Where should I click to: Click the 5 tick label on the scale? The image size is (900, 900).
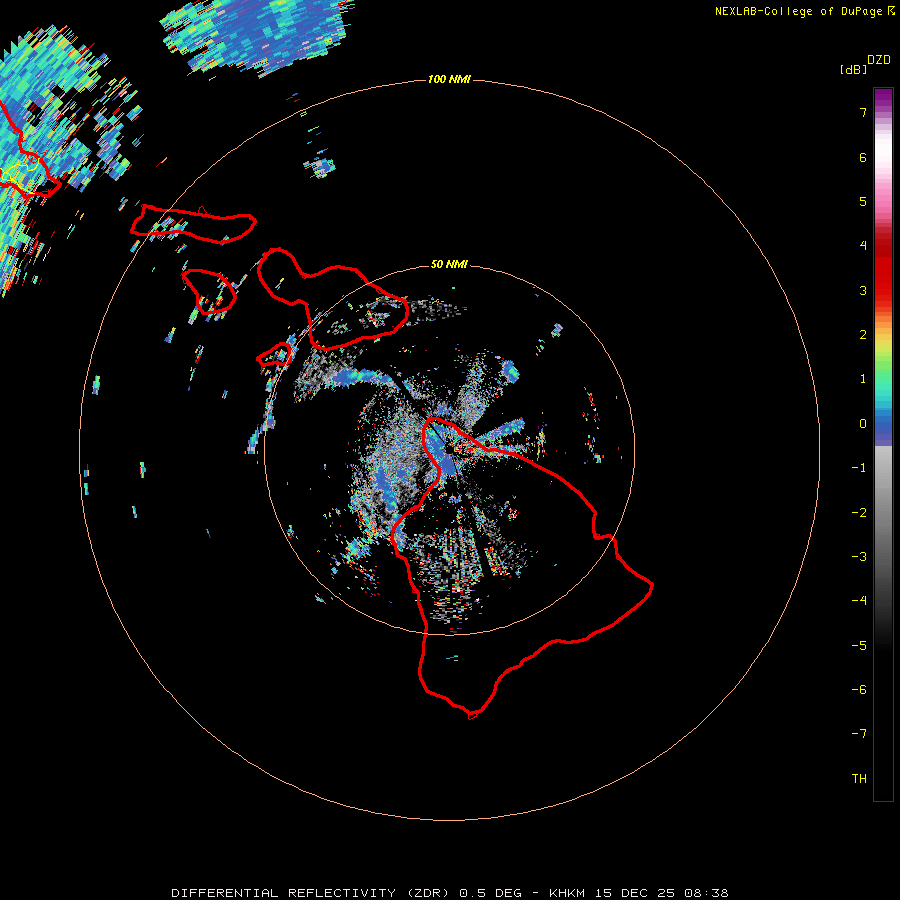[x=863, y=201]
